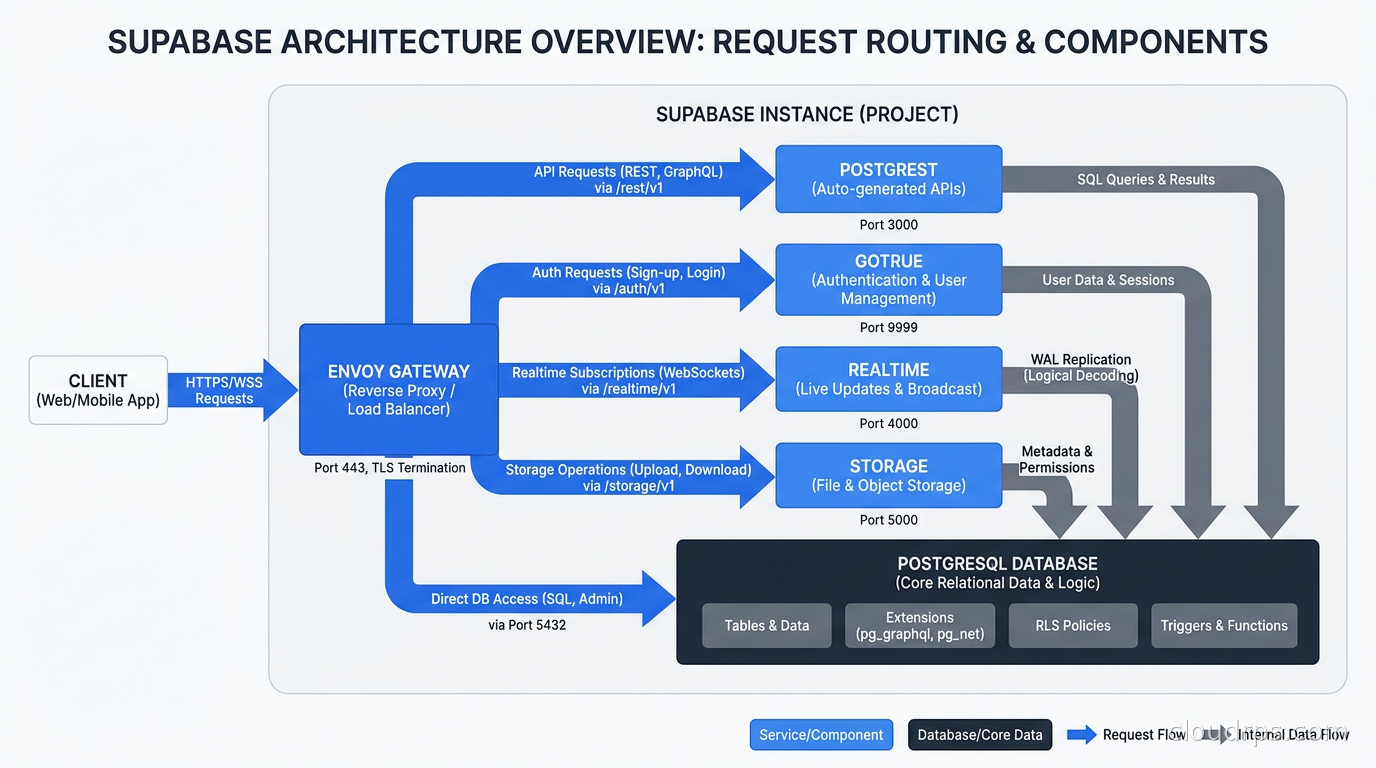Click the 'POSTGRESQL DATABASE' heading text

coord(997,564)
